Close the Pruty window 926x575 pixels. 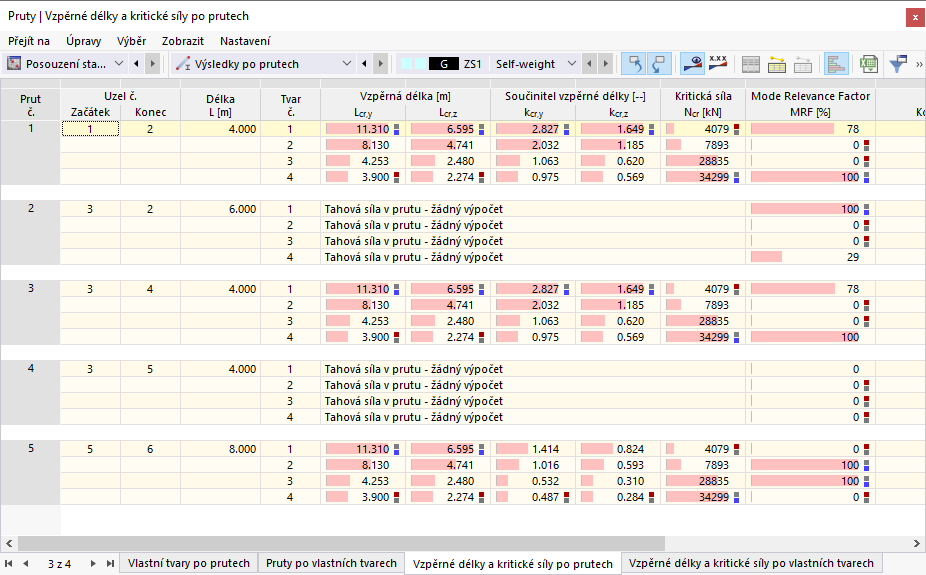[915, 17]
